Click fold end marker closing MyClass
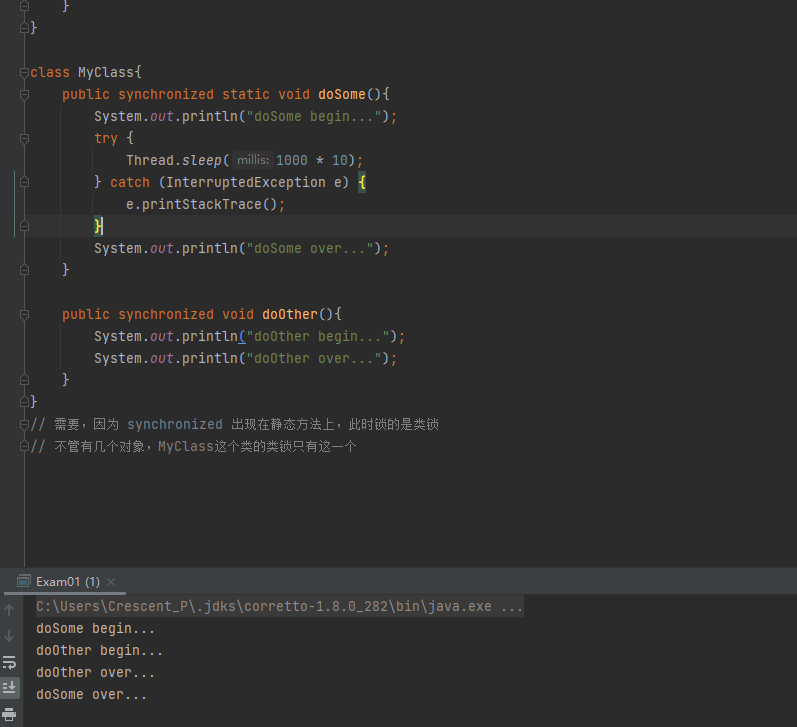This screenshot has width=797, height=727. click(x=24, y=402)
